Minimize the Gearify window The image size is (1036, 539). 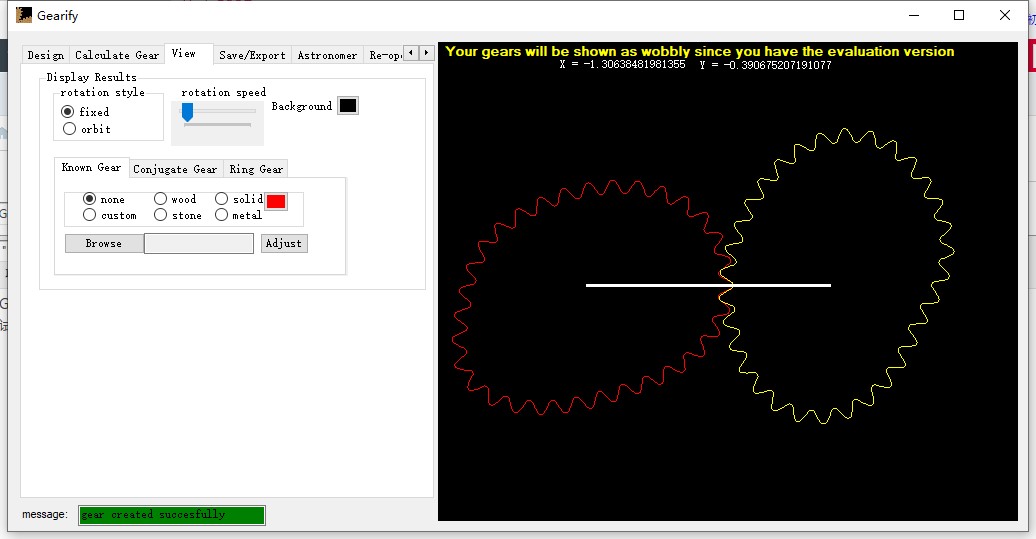[914, 15]
